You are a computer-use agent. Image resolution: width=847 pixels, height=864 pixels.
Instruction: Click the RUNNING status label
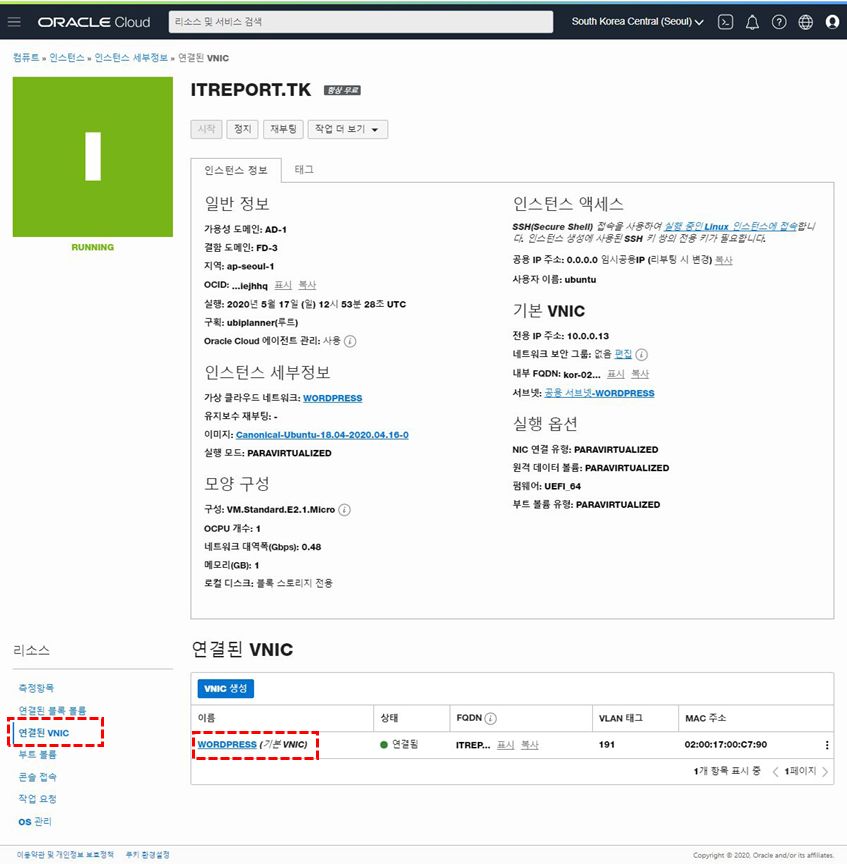93,247
